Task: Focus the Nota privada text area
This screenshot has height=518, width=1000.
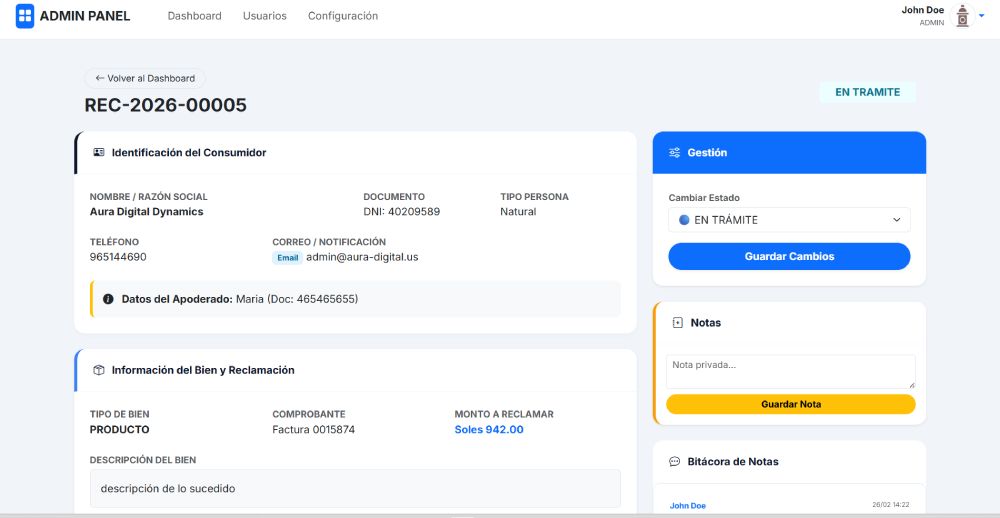Action: click(791, 372)
